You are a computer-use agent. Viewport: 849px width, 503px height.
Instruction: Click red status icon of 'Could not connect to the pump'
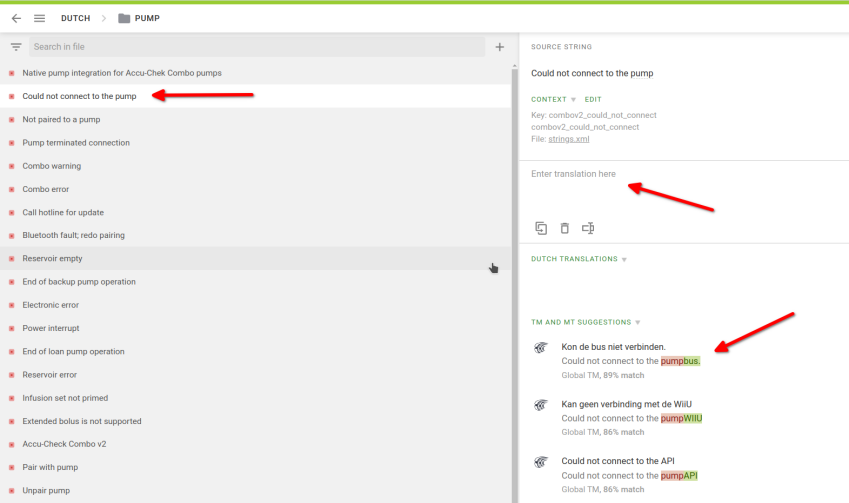click(11, 96)
